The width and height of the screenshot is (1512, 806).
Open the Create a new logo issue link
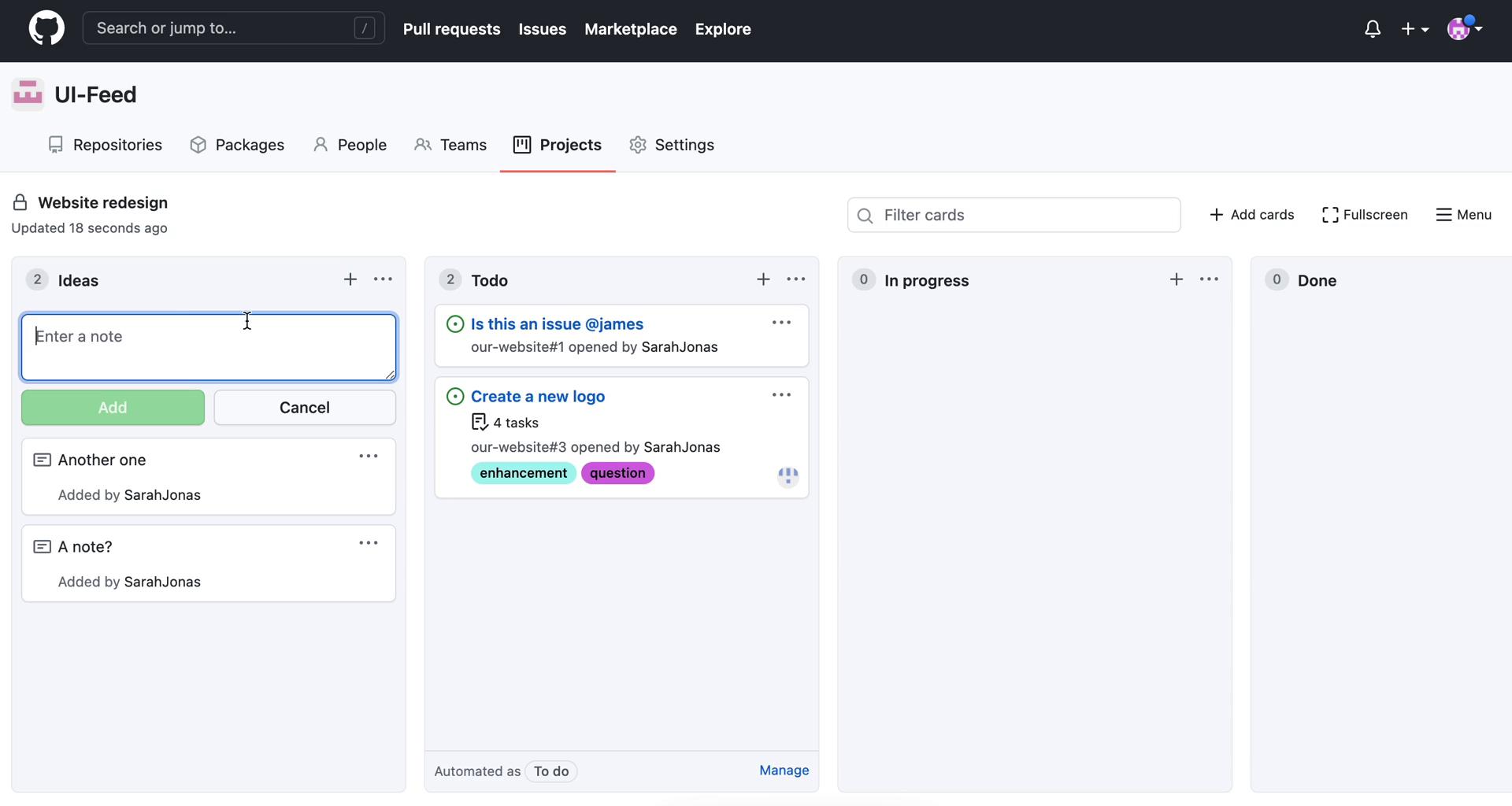pos(538,397)
